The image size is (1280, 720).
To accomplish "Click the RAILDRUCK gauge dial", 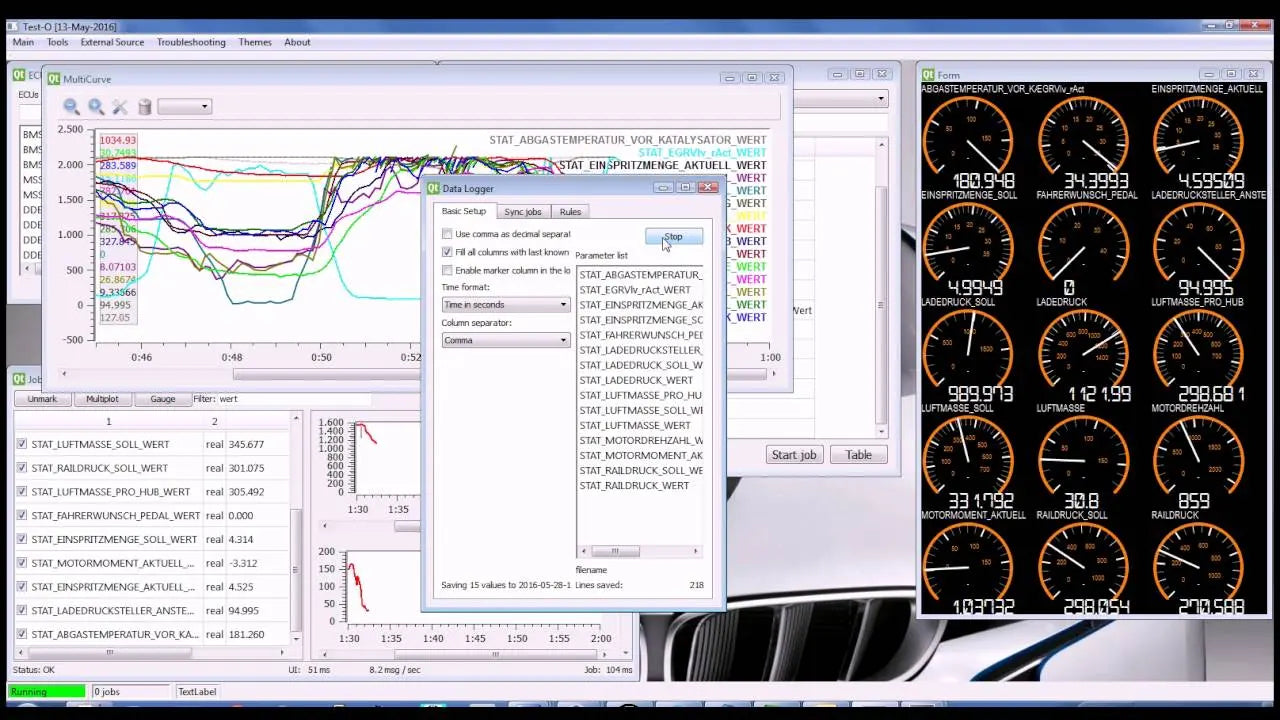I will (1198, 563).
